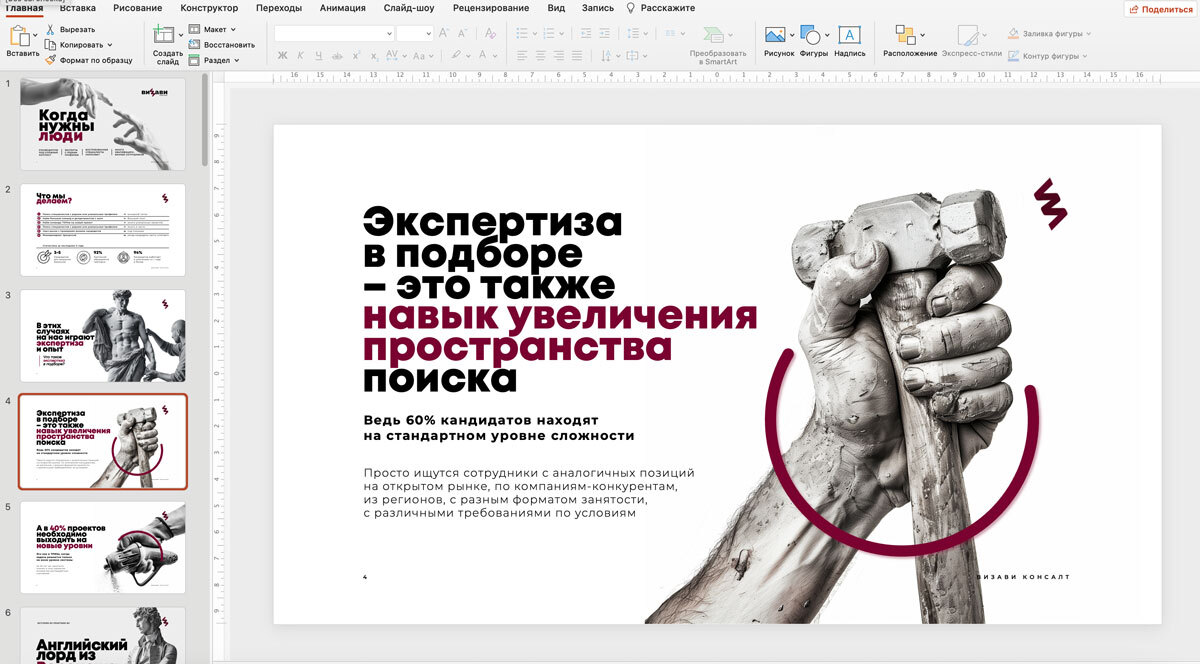Open the shapes gallery (Фигуры)
The height and width of the screenshot is (664, 1200).
(x=811, y=36)
